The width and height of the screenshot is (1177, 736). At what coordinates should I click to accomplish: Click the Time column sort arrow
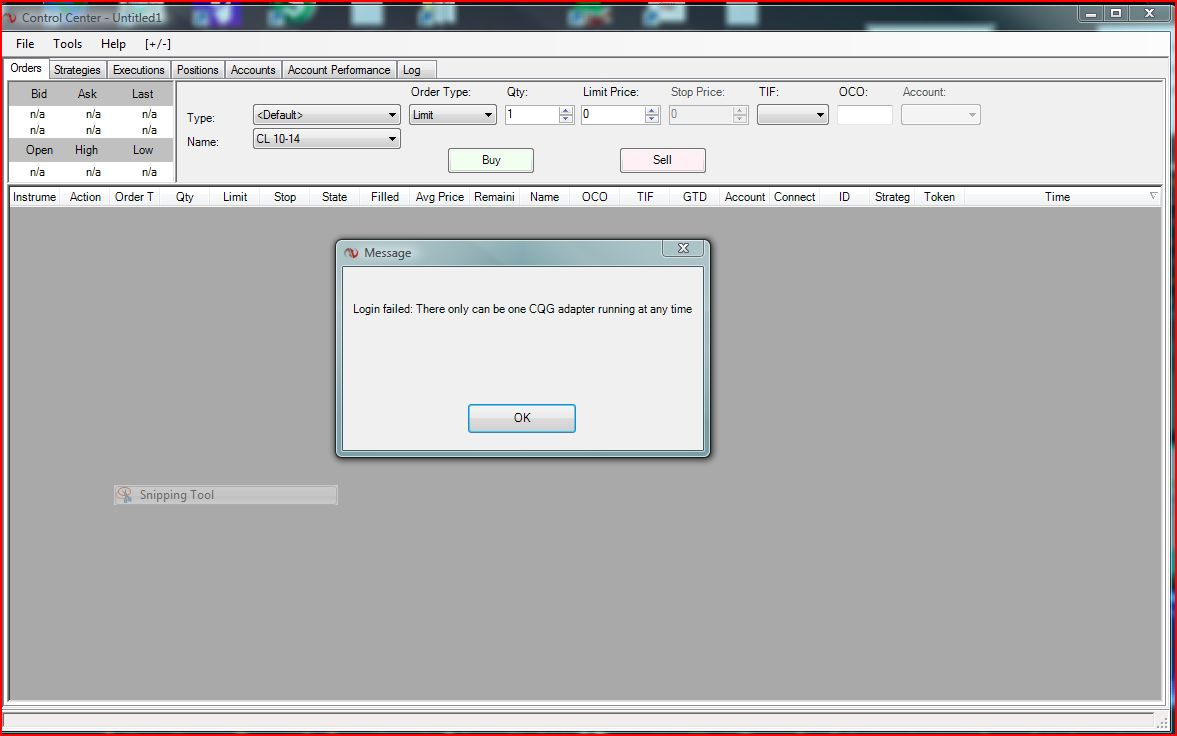1154,196
